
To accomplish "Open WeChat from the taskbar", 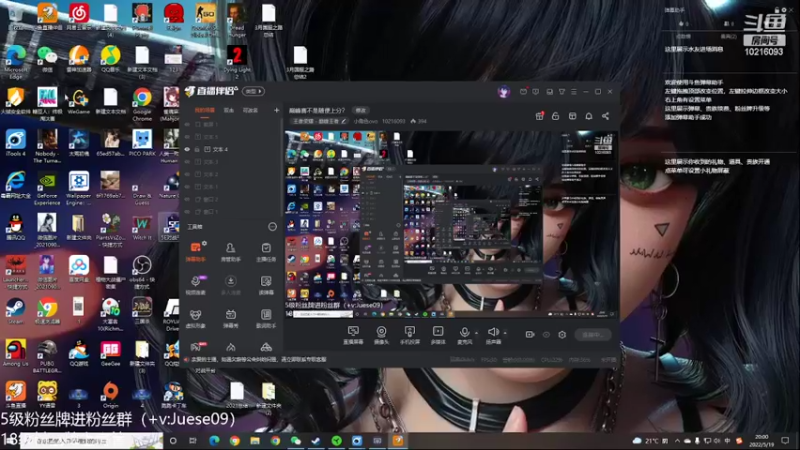I will pos(296,441).
